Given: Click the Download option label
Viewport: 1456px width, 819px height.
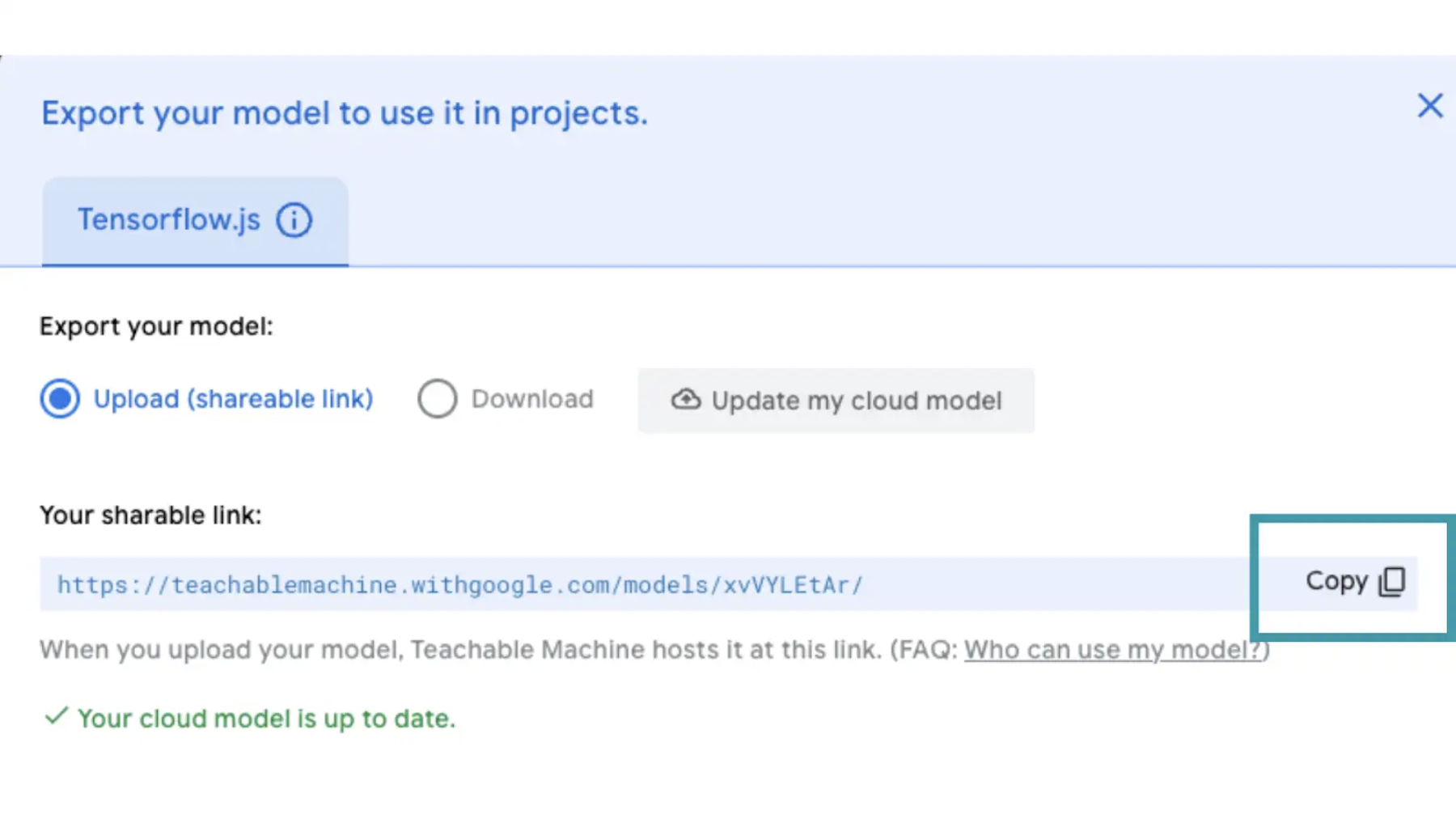Looking at the screenshot, I should pos(532,399).
